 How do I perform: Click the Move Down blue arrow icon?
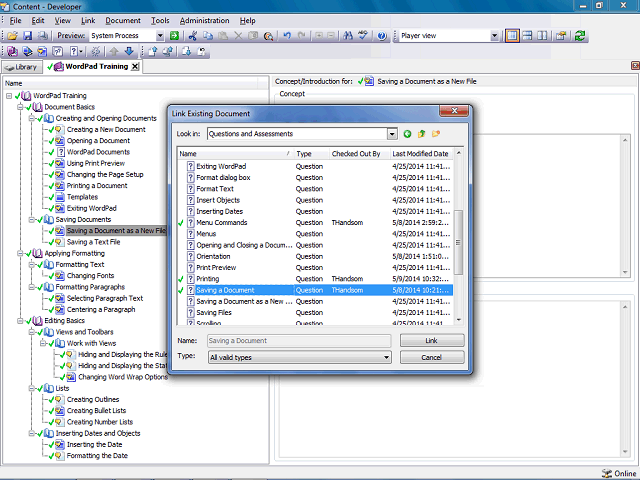129,51
